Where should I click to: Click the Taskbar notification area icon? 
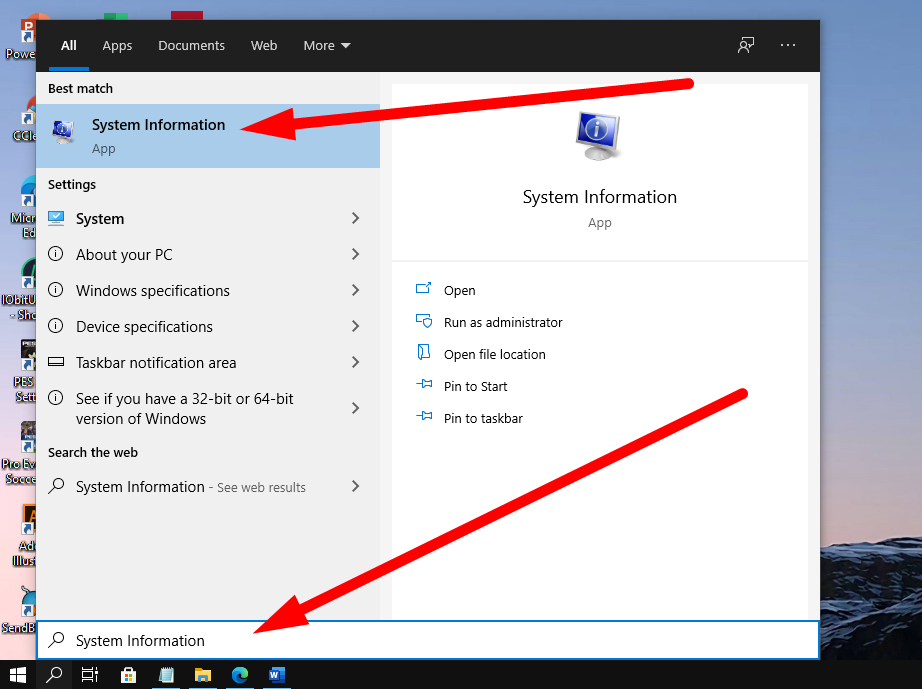click(56, 362)
